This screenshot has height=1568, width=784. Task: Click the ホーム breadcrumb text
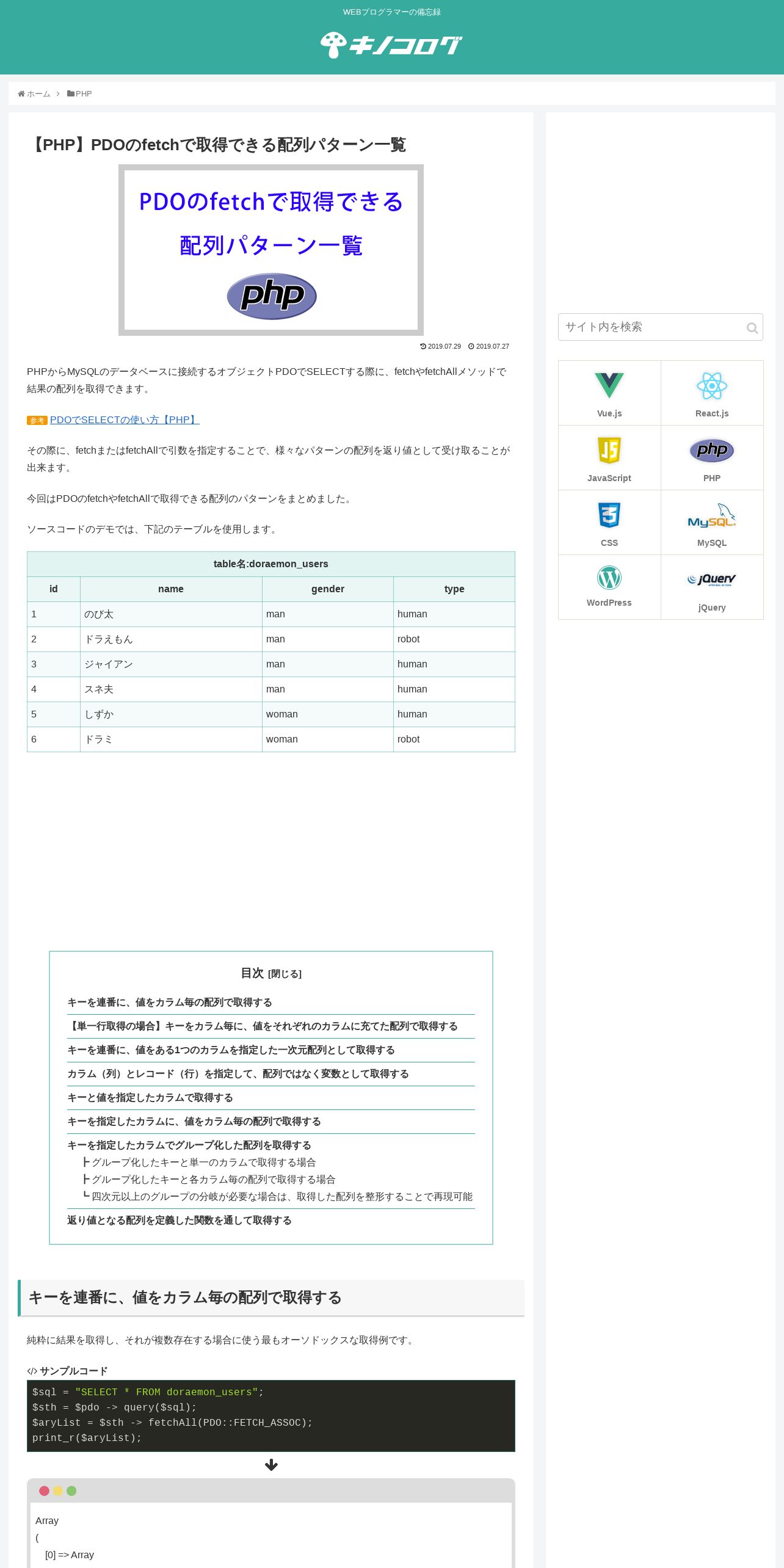(38, 93)
